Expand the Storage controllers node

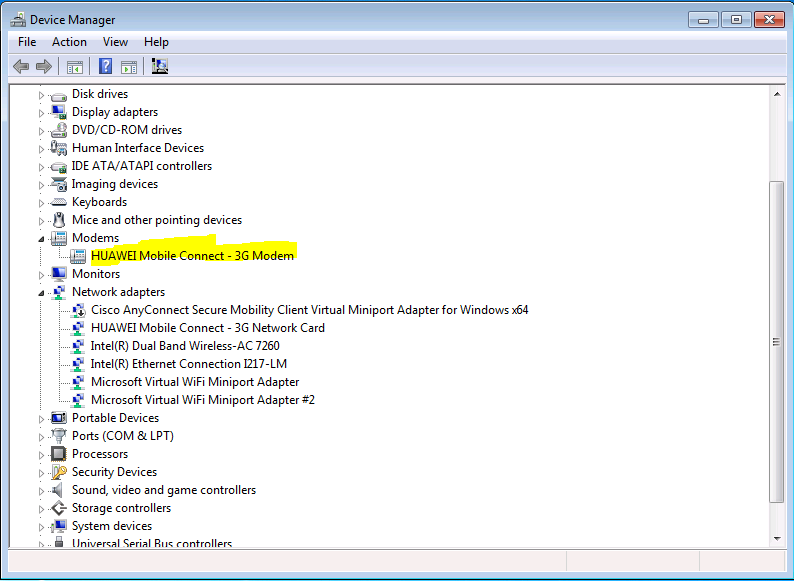pos(42,509)
